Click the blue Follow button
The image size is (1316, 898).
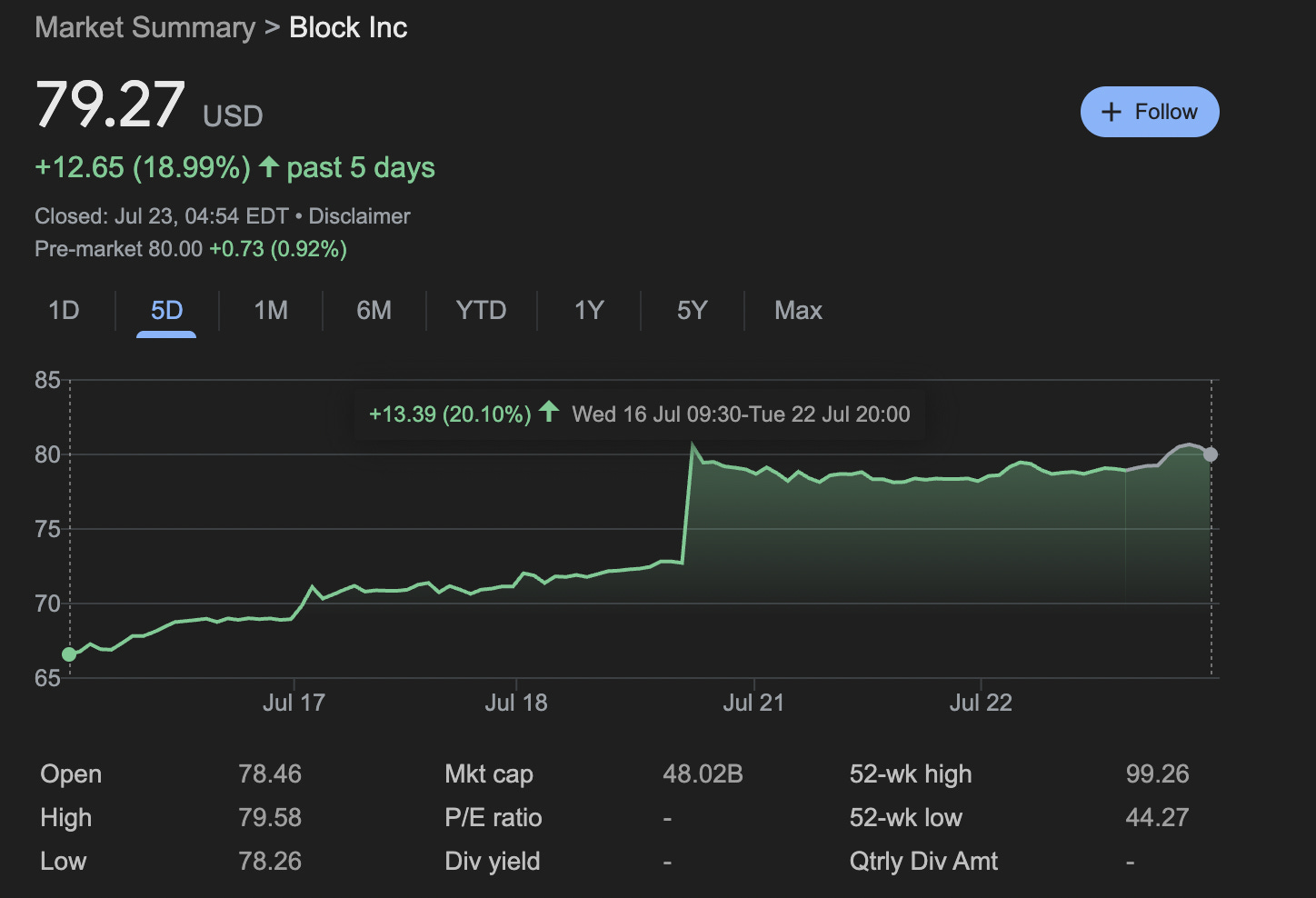click(x=1150, y=112)
